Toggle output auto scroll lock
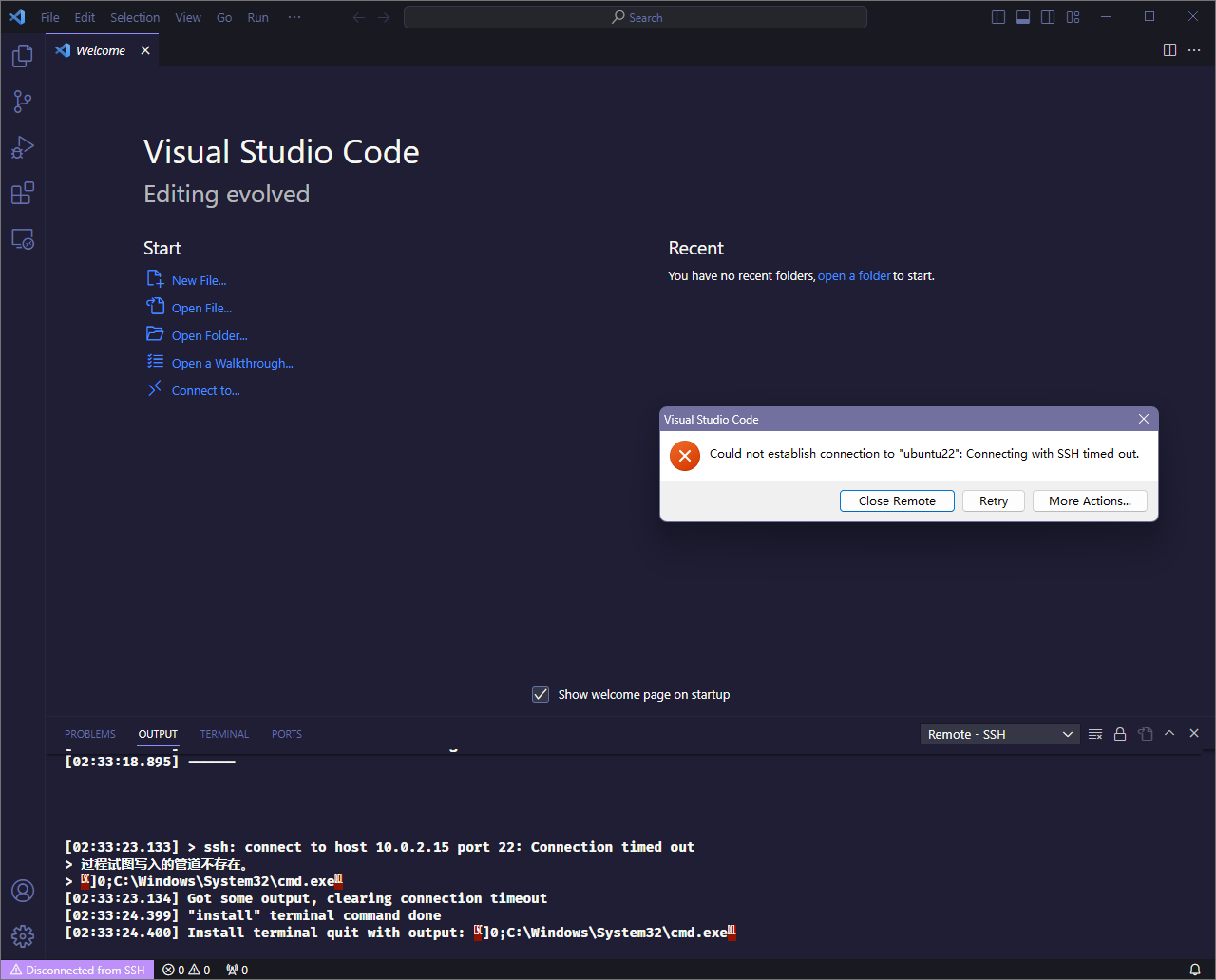 pyautogui.click(x=1120, y=734)
